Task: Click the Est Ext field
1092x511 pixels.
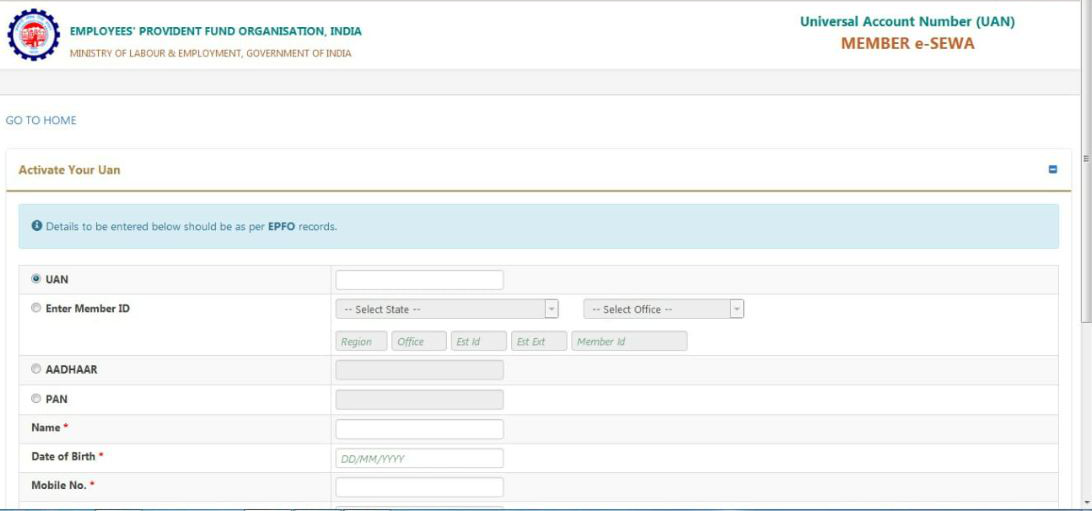Action: pyautogui.click(x=538, y=342)
